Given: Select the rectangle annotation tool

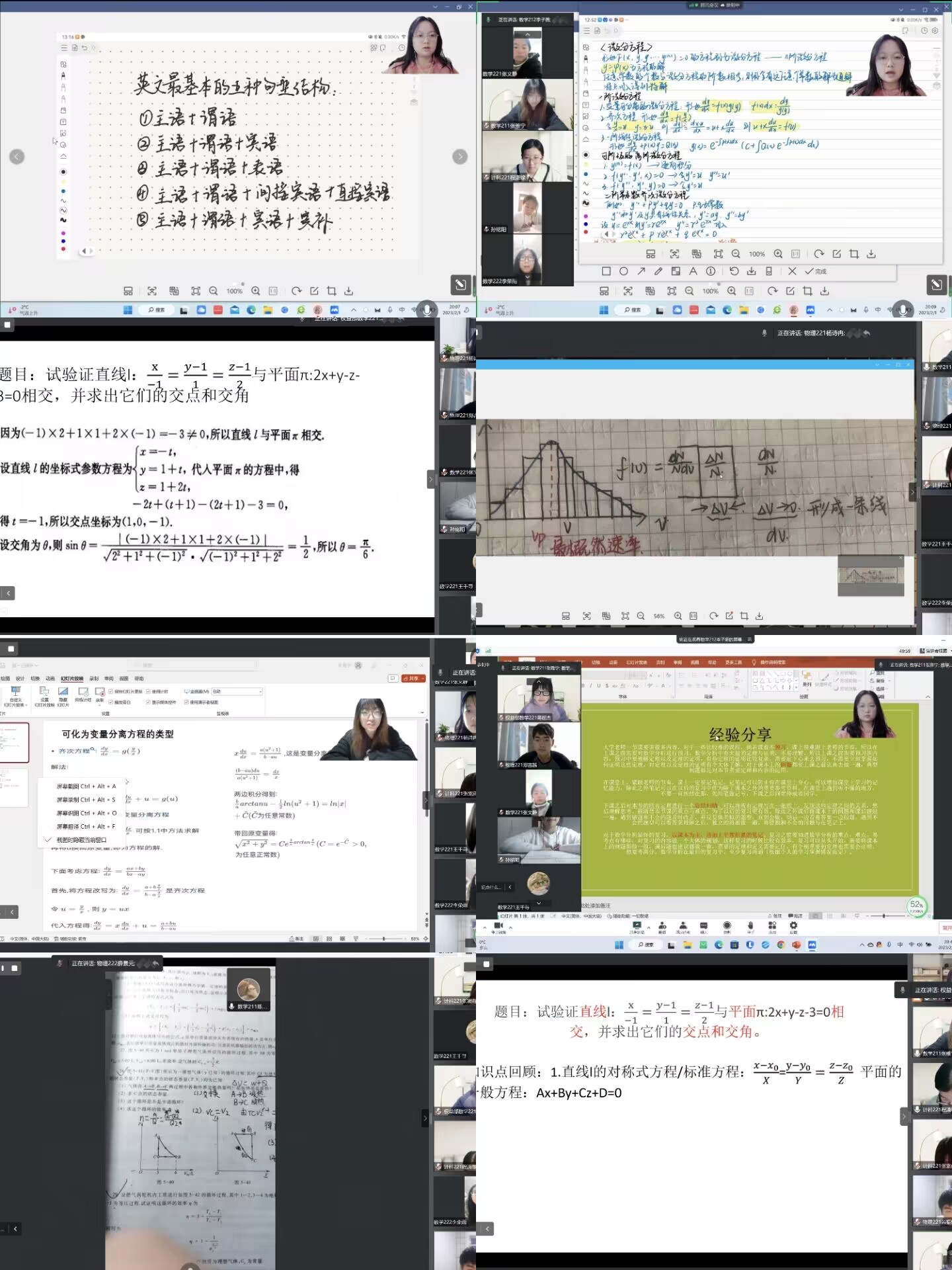Looking at the screenshot, I should tap(606, 271).
